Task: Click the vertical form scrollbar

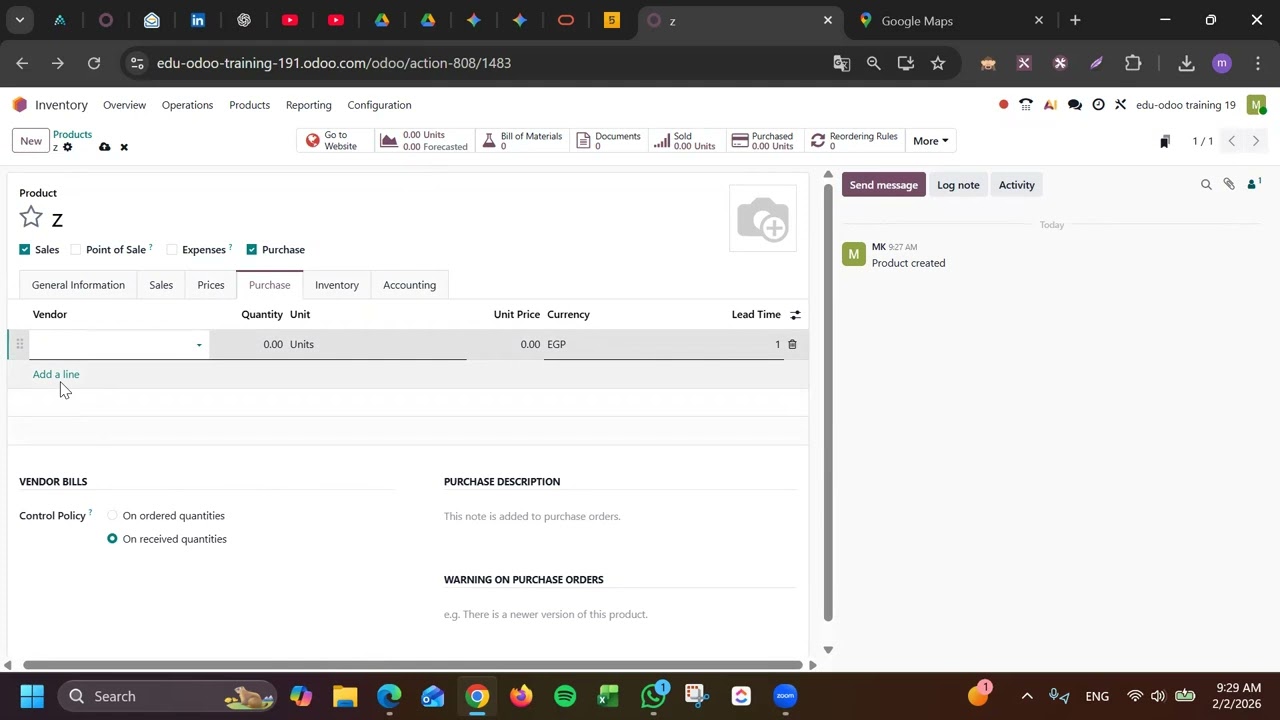Action: point(827,400)
